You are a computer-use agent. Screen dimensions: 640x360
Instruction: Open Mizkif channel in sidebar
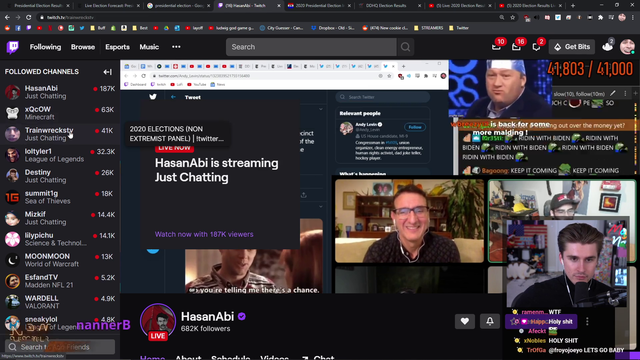[60, 218]
